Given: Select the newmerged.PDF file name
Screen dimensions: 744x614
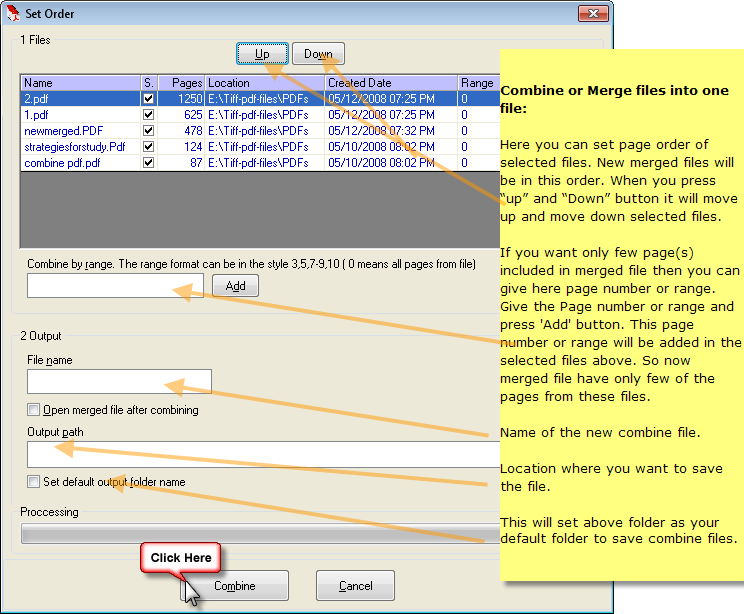Looking at the screenshot, I should 64,130.
